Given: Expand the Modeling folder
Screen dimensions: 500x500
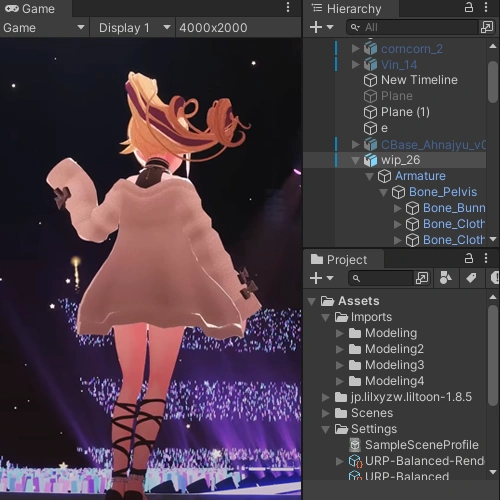Looking at the screenshot, I should [x=340, y=333].
